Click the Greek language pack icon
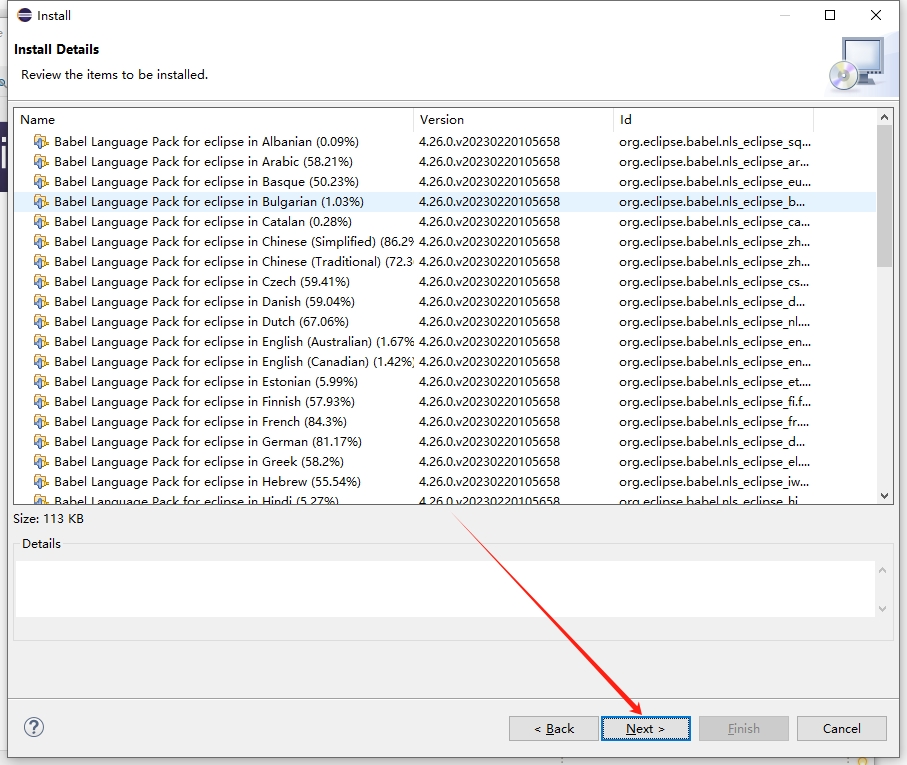 coord(40,462)
